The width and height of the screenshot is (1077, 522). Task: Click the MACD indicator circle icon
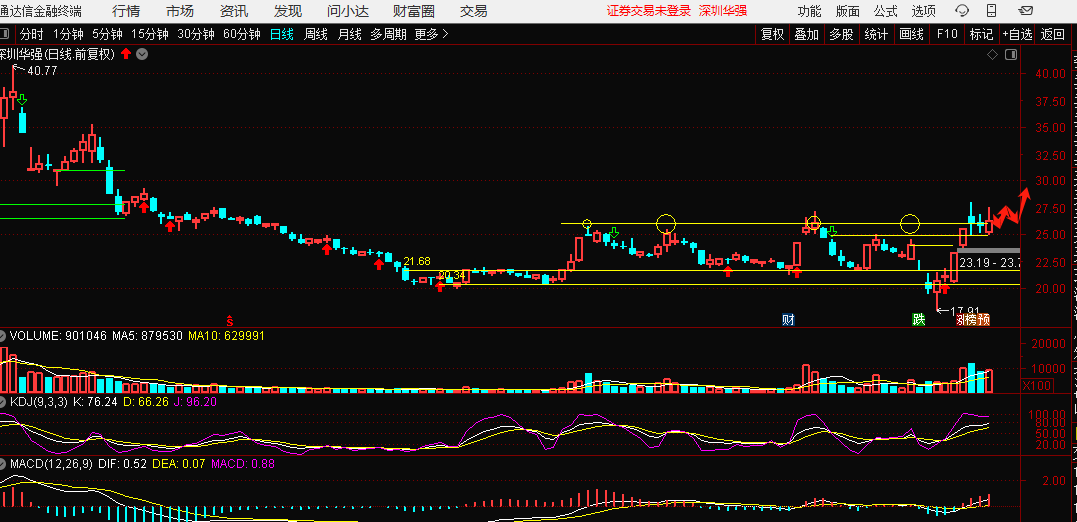coord(4,464)
